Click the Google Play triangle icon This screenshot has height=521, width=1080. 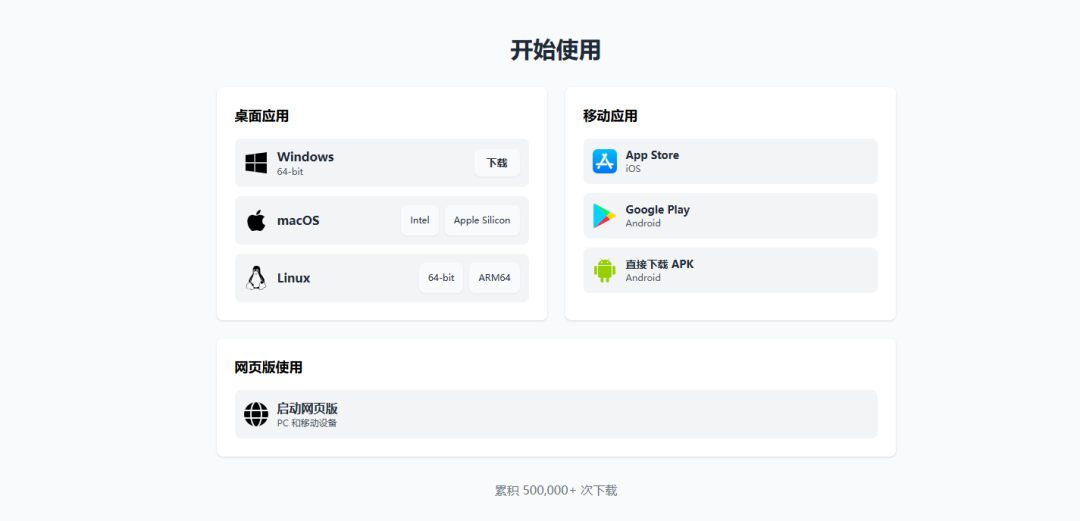tap(605, 216)
